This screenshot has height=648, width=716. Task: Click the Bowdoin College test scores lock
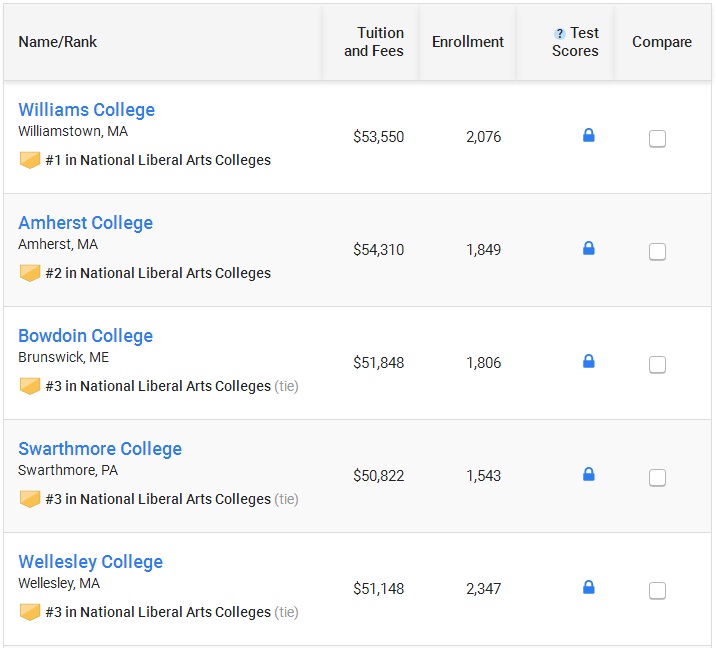tap(589, 361)
